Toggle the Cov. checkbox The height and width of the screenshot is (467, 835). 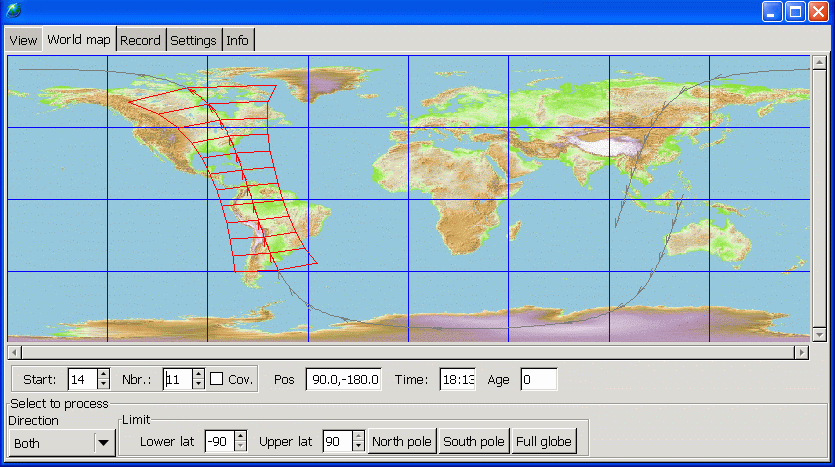point(216,380)
